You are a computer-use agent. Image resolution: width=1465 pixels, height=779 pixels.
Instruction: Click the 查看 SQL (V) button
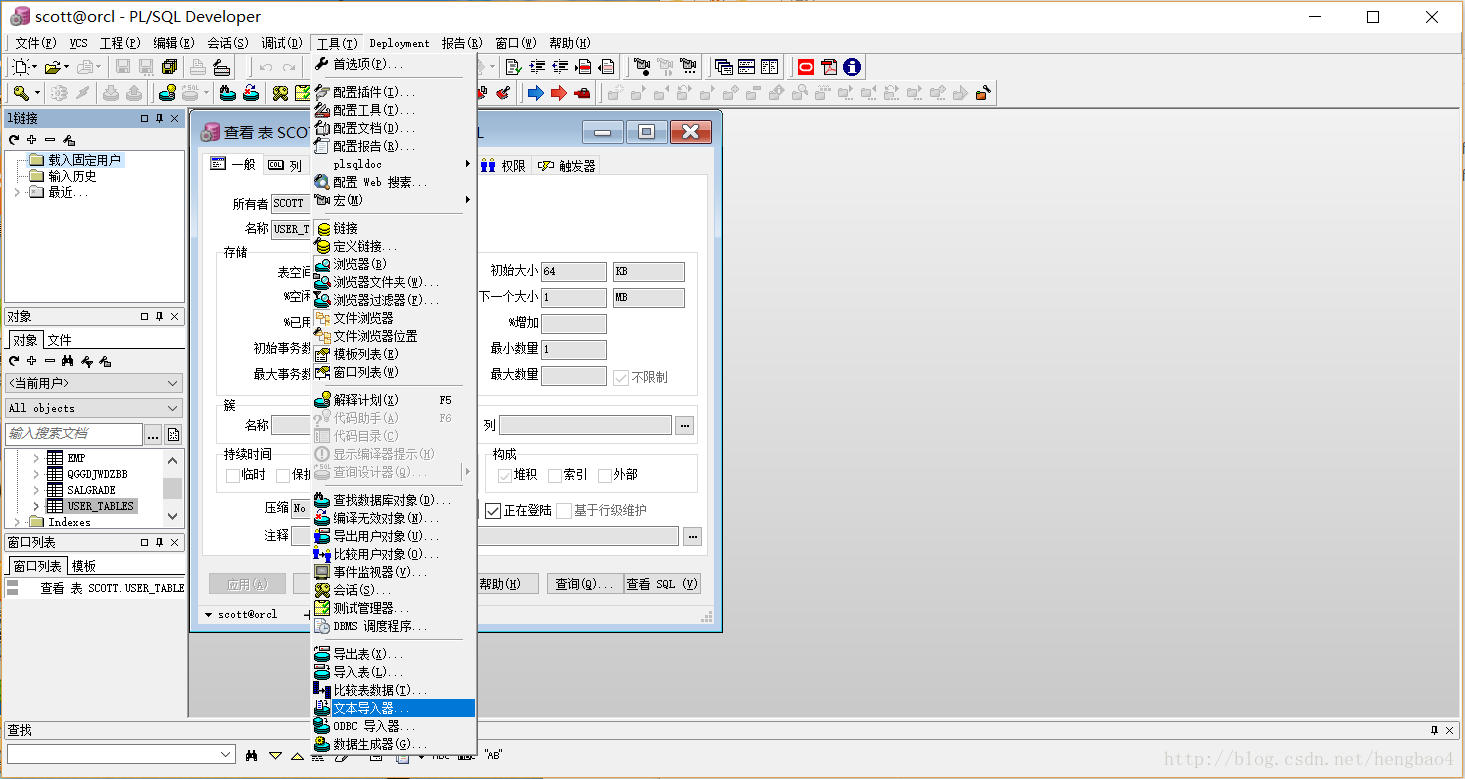(662, 584)
